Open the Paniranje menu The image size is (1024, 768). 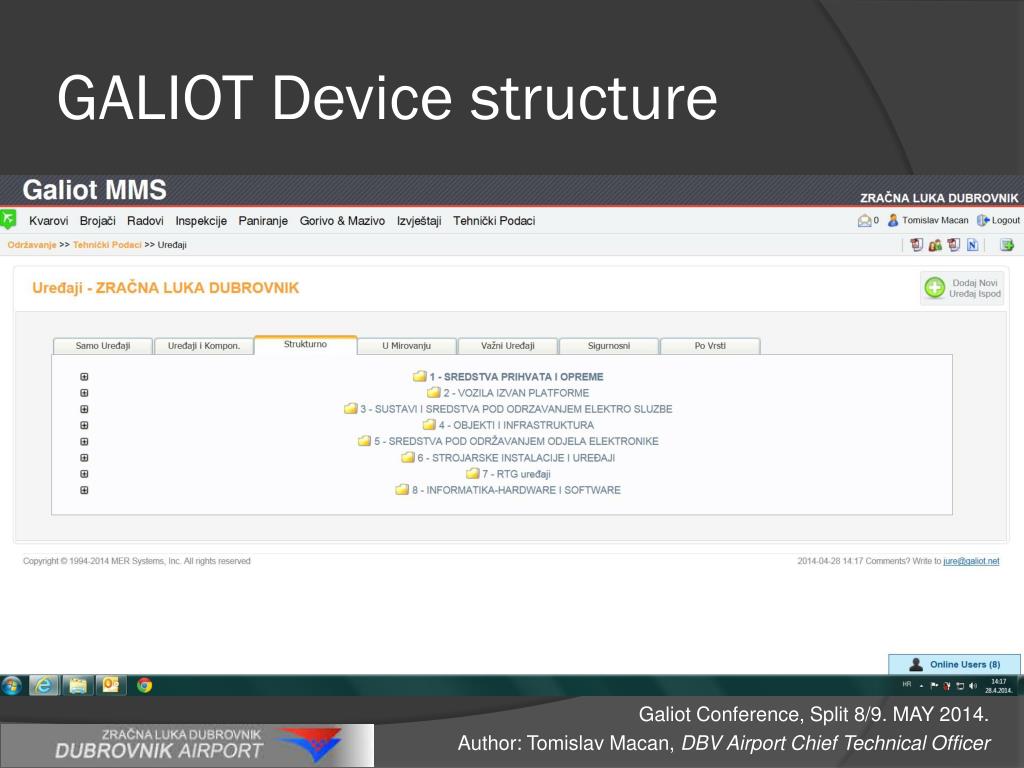tap(263, 221)
